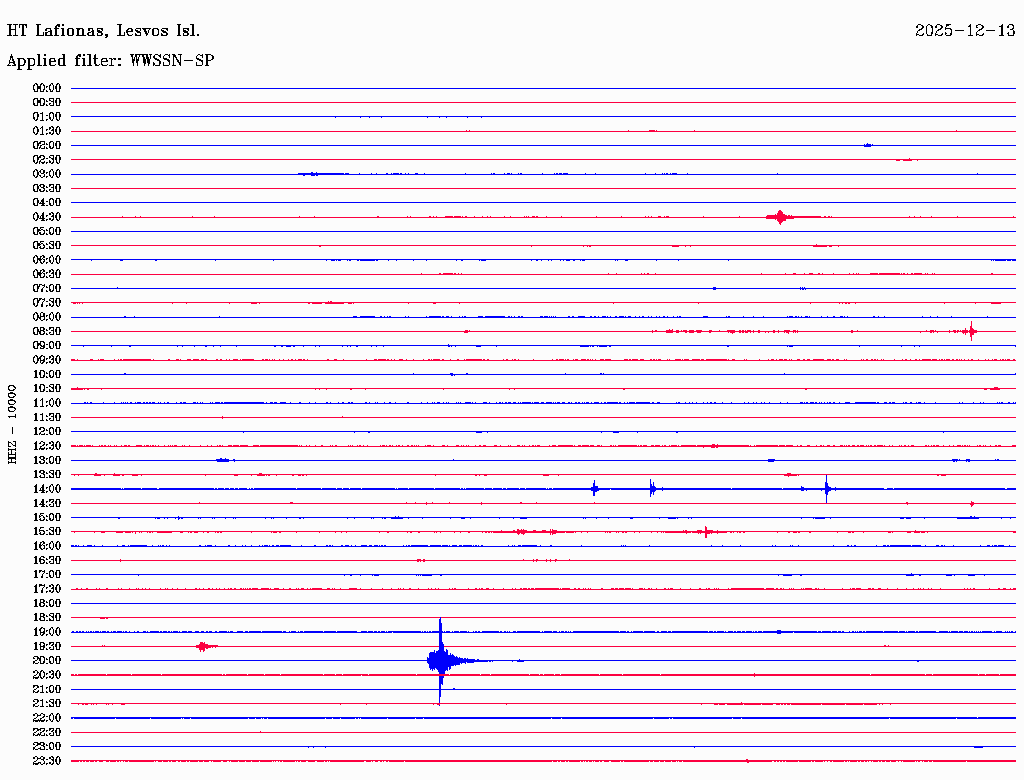Select the 17:00 time label
Viewport: 1024px width, 780px height.
47,575
